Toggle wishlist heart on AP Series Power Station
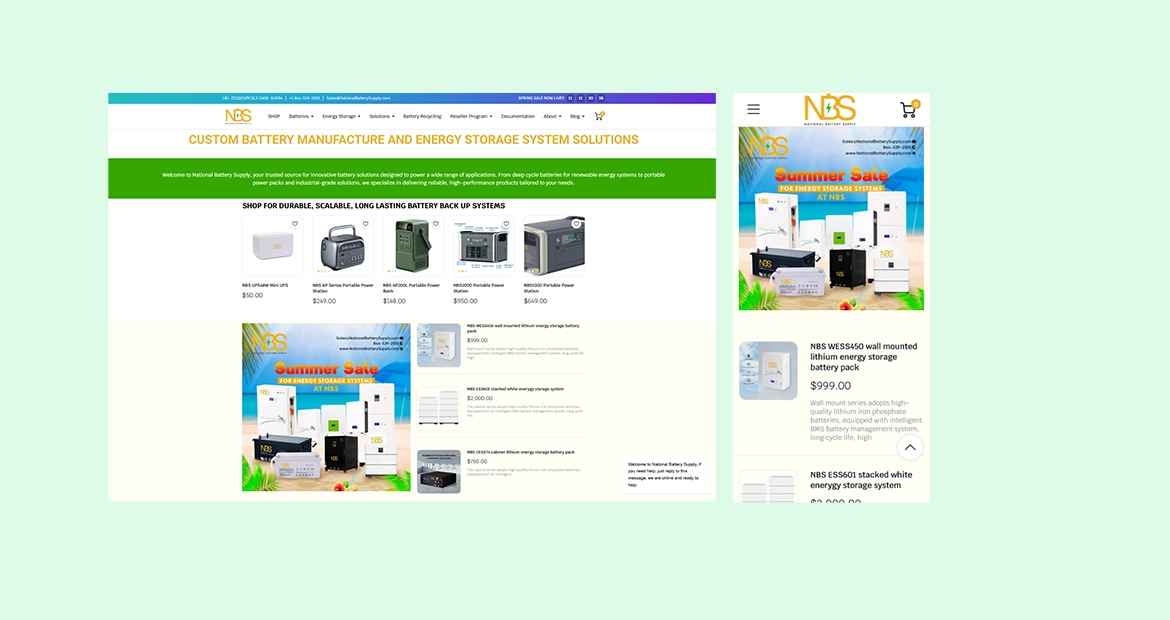The width and height of the screenshot is (1170, 620). click(x=365, y=224)
